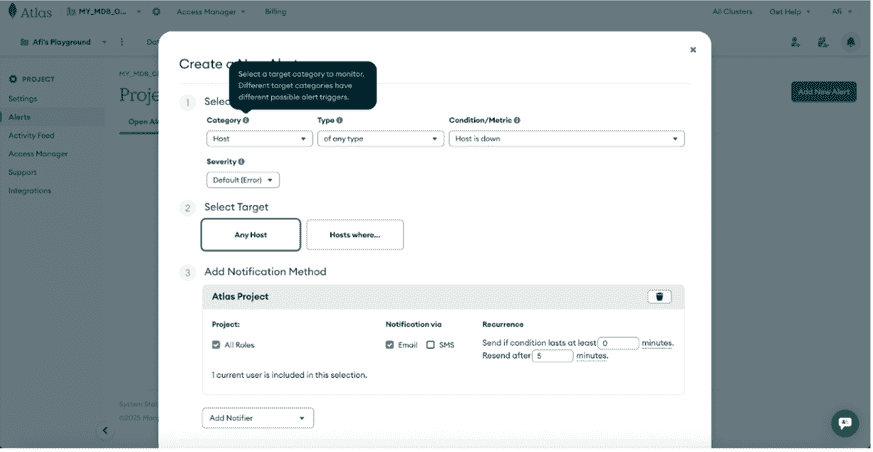
Task: Toggle the All Roles checkbox
Action: pos(216,345)
